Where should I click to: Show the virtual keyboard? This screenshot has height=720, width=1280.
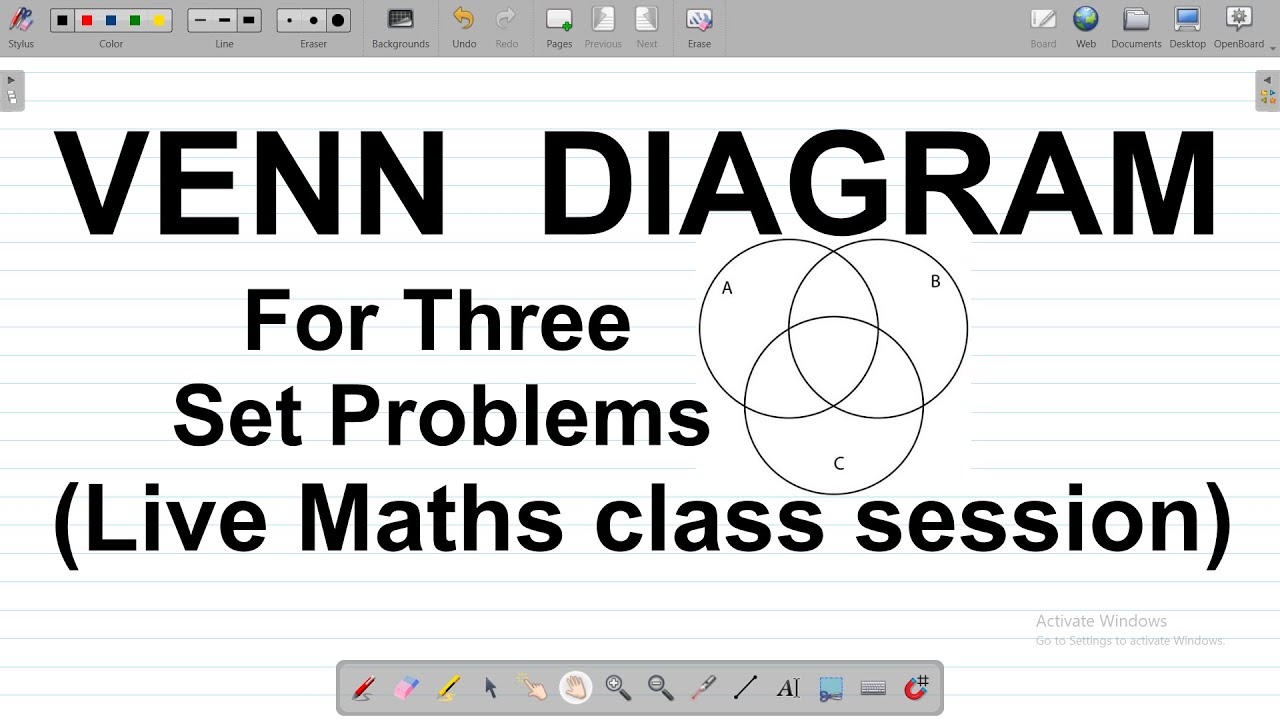[x=873, y=688]
